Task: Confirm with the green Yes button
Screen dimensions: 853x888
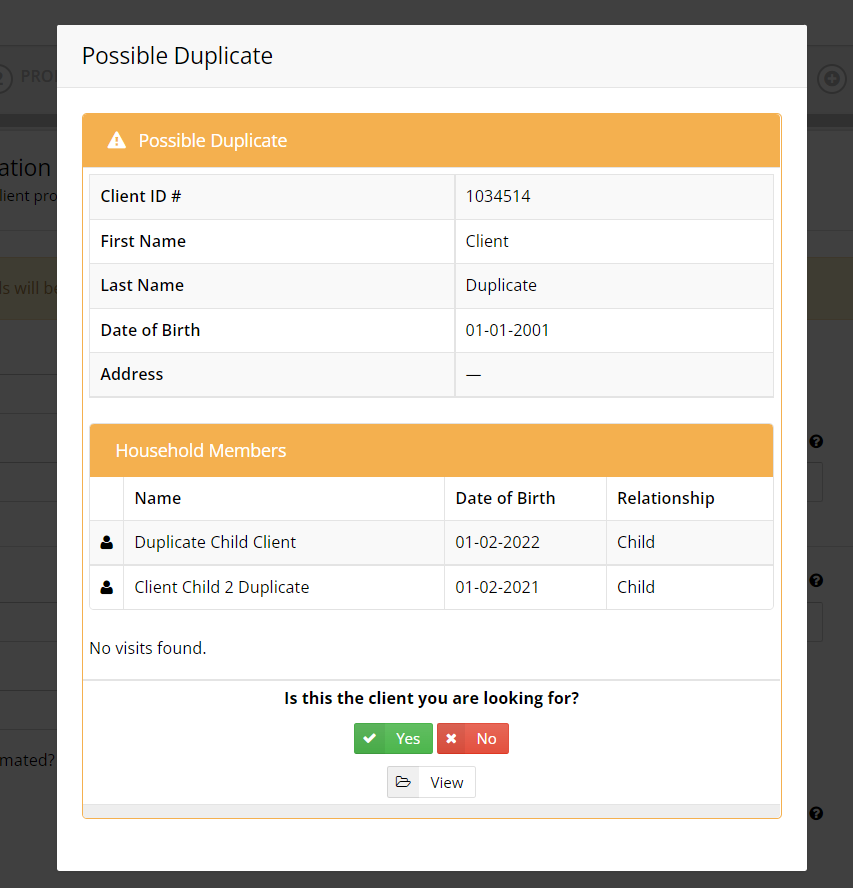Action: click(x=393, y=738)
